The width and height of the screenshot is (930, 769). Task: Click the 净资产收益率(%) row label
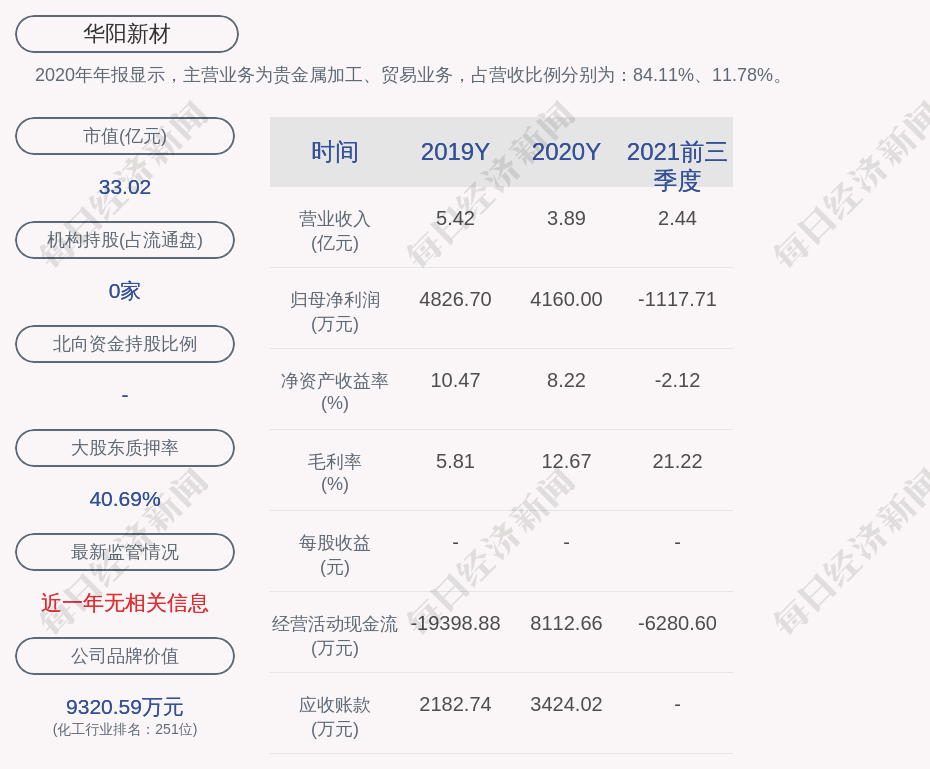point(335,392)
